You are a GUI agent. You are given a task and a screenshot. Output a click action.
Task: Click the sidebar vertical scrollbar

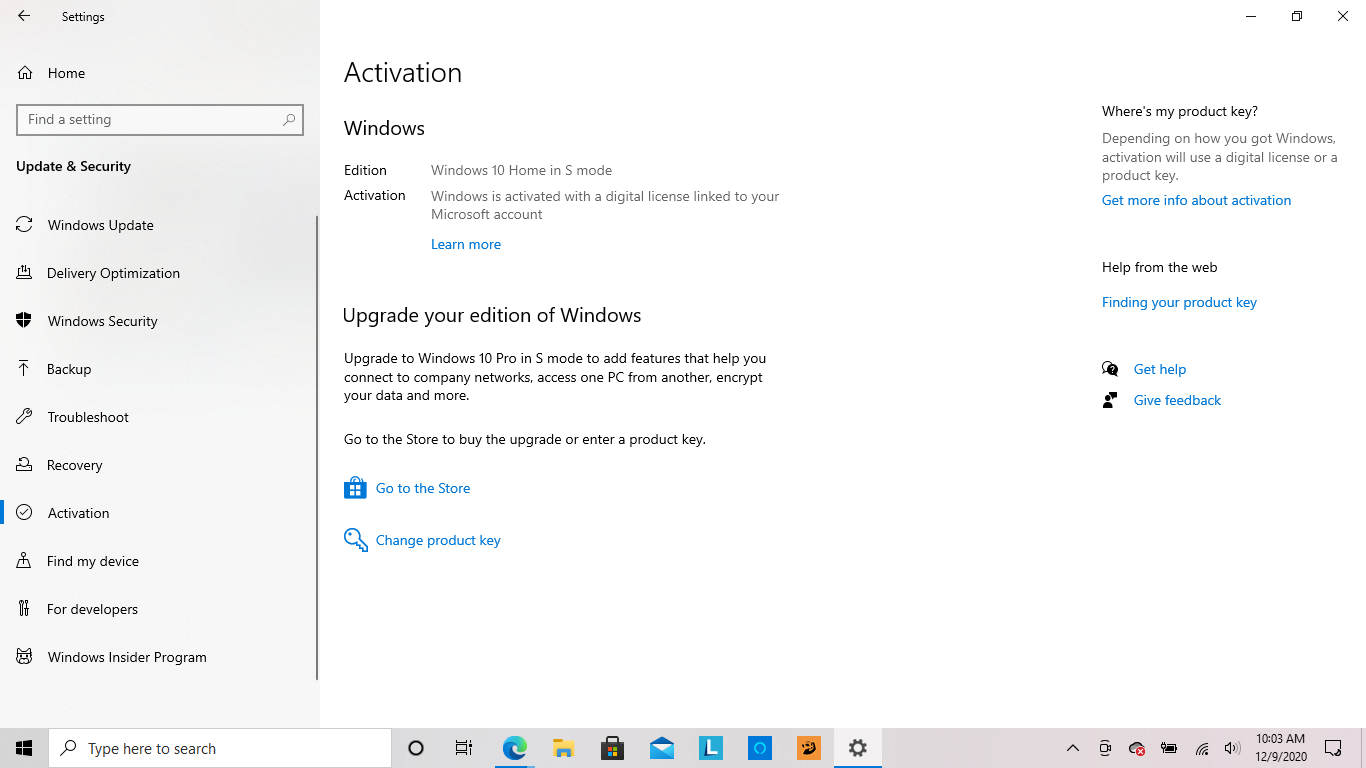pyautogui.click(x=317, y=448)
